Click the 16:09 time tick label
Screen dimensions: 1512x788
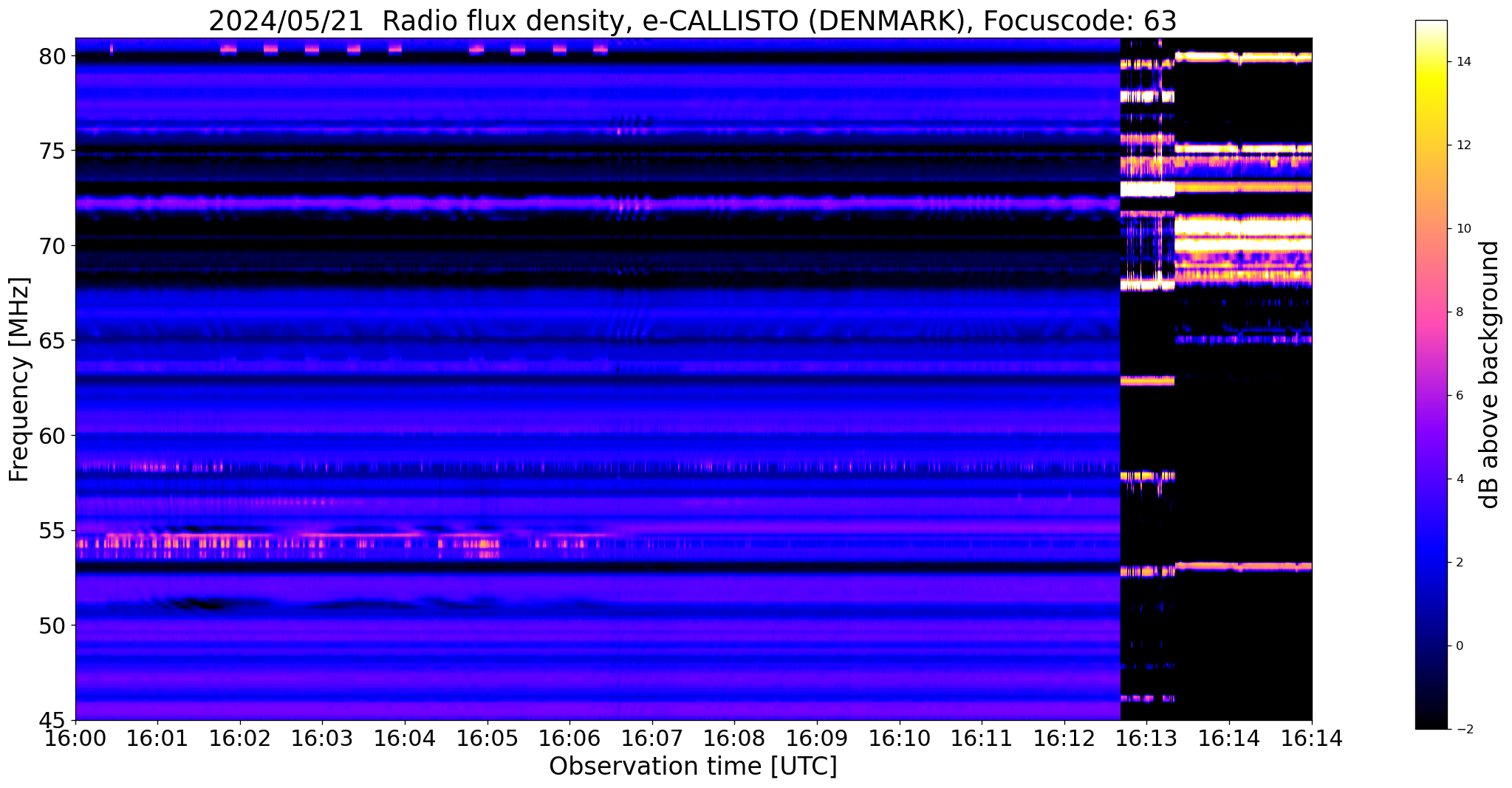[x=817, y=738]
